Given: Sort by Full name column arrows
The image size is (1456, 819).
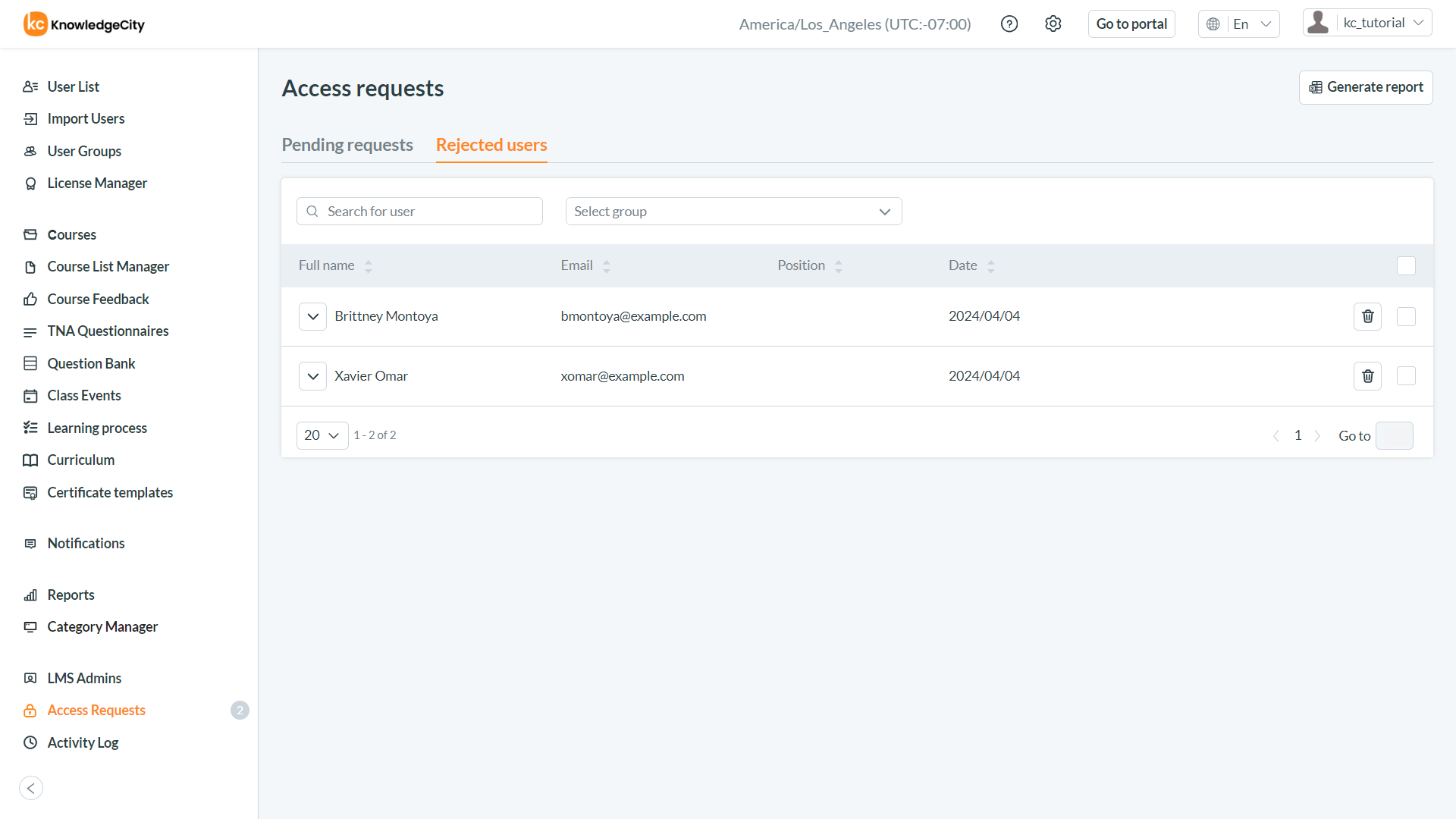Looking at the screenshot, I should (x=369, y=266).
